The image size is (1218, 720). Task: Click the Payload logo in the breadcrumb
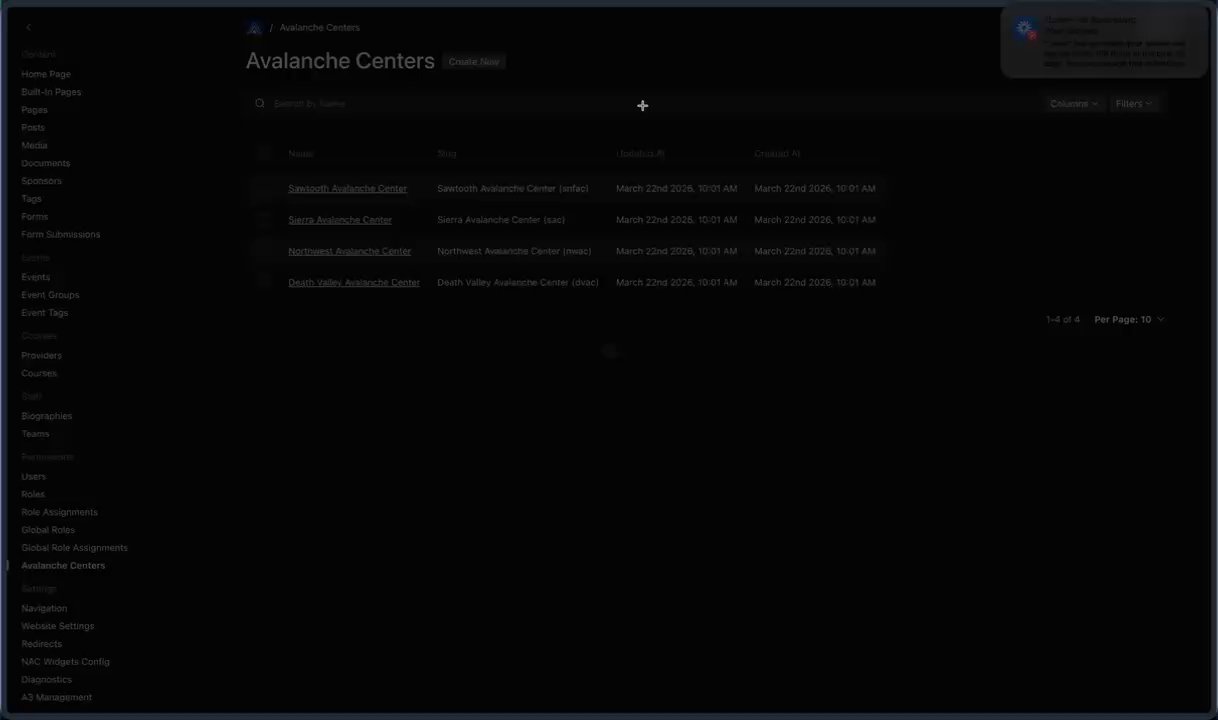tap(254, 28)
